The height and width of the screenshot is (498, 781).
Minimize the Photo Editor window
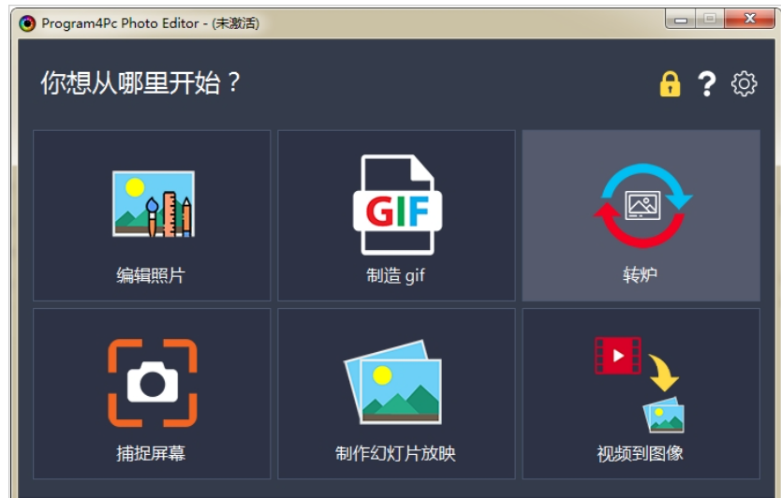tap(680, 19)
